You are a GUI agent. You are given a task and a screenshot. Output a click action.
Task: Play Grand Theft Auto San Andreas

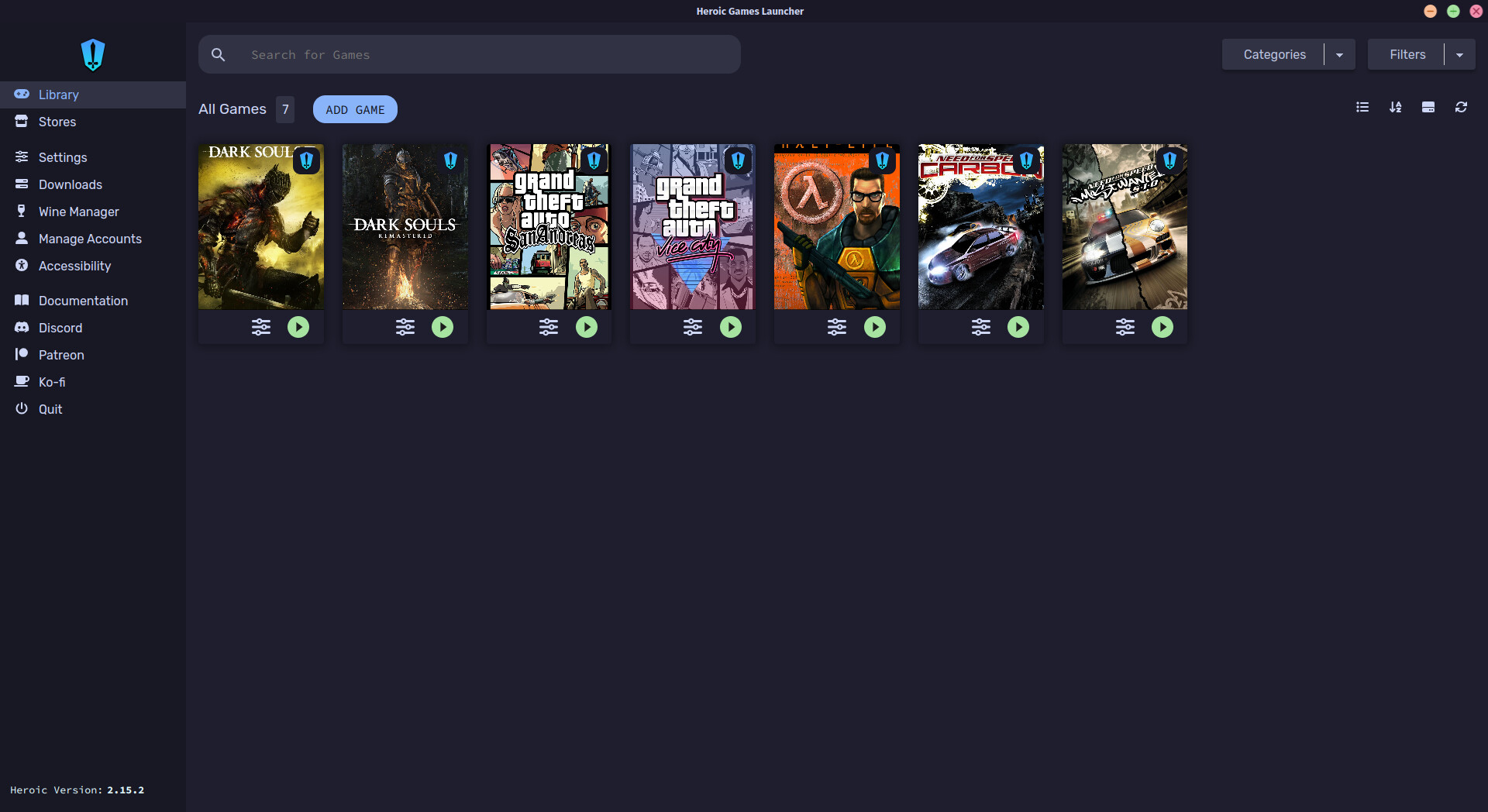(587, 327)
